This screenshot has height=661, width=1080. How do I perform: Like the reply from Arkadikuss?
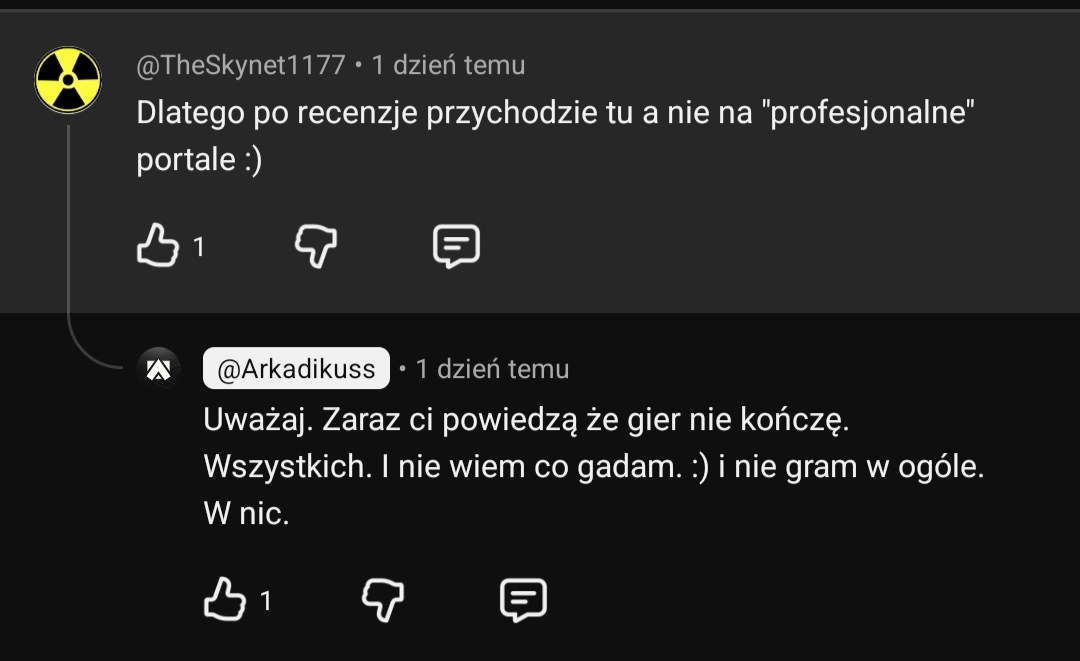[223, 599]
